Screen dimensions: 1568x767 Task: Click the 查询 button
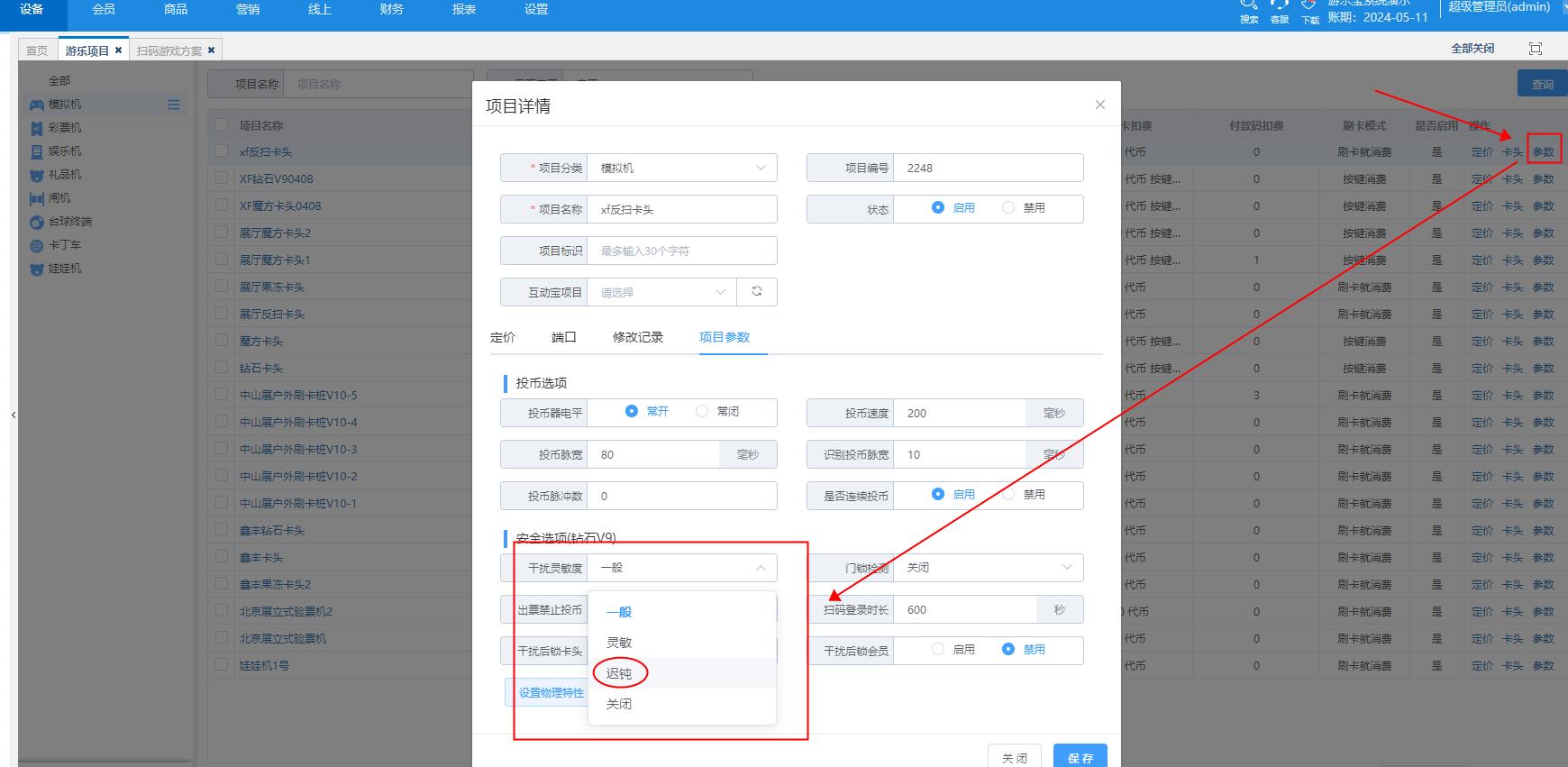1542,84
